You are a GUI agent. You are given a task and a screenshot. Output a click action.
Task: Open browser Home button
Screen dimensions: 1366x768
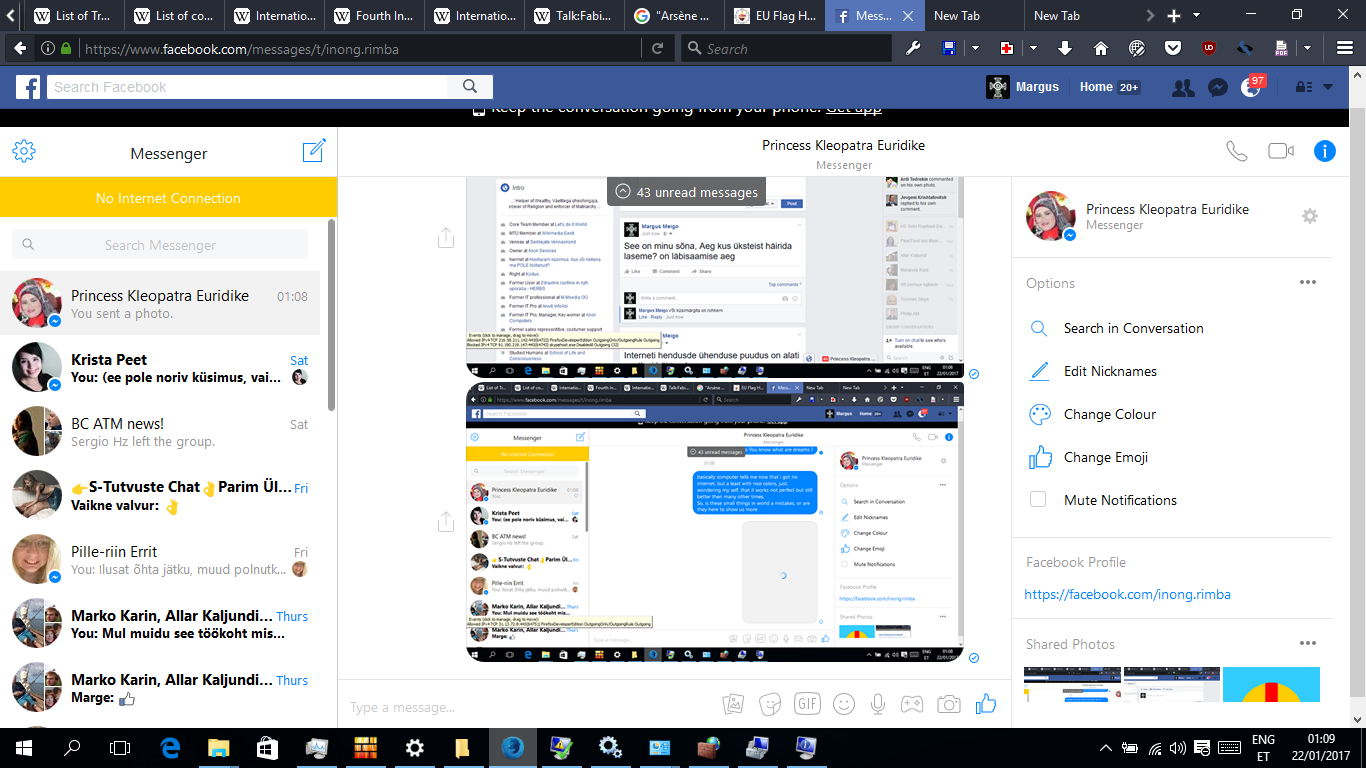pyautogui.click(x=1100, y=48)
